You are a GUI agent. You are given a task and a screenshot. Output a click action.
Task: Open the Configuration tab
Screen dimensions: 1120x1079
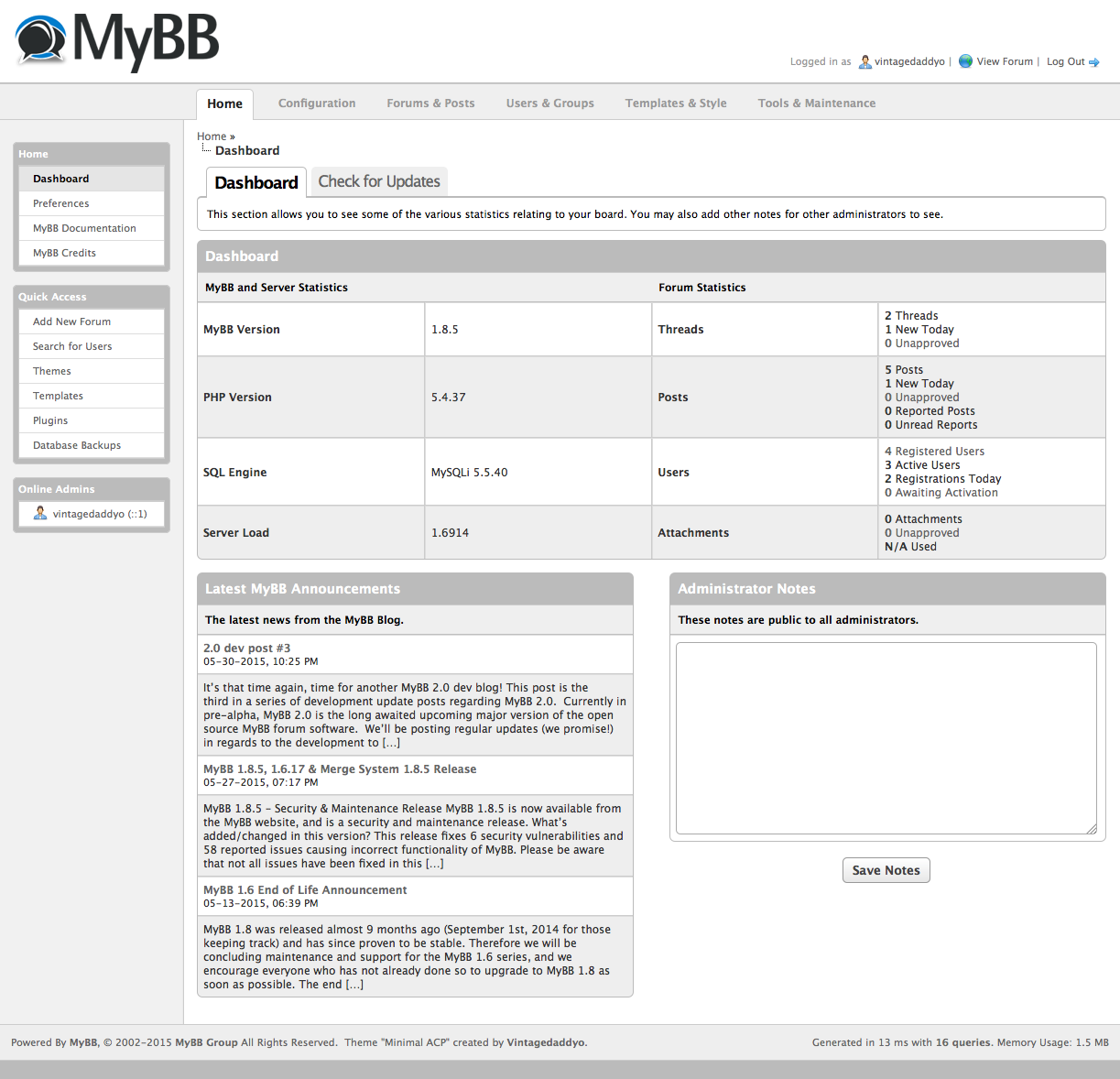[317, 104]
